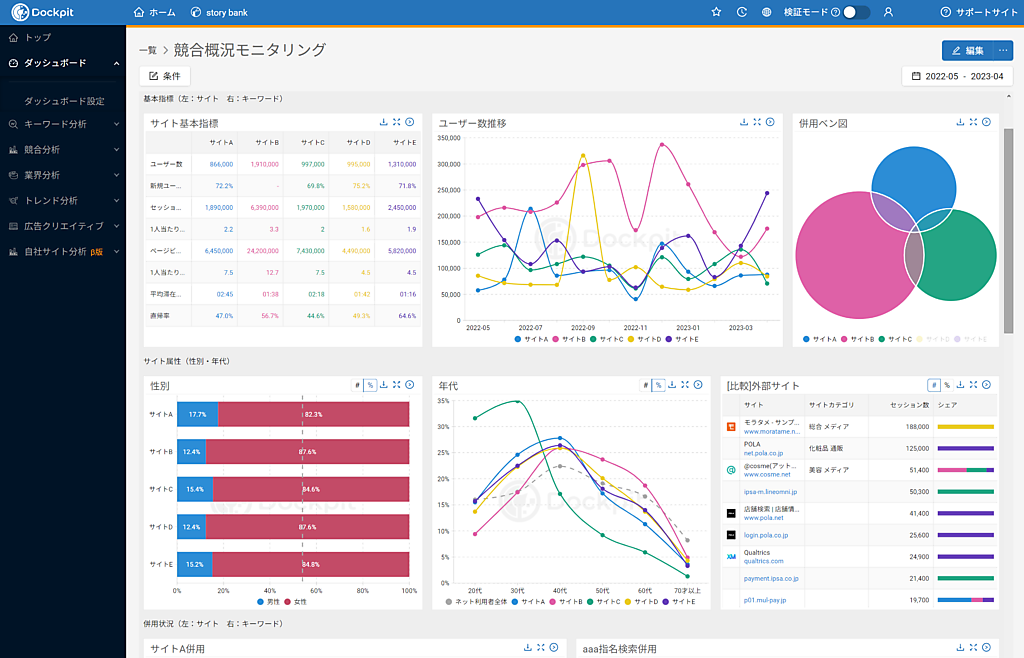This screenshot has height=658, width=1024.
Task: Open the date range 2022-05 - 2023-04 picker
Action: (957, 76)
